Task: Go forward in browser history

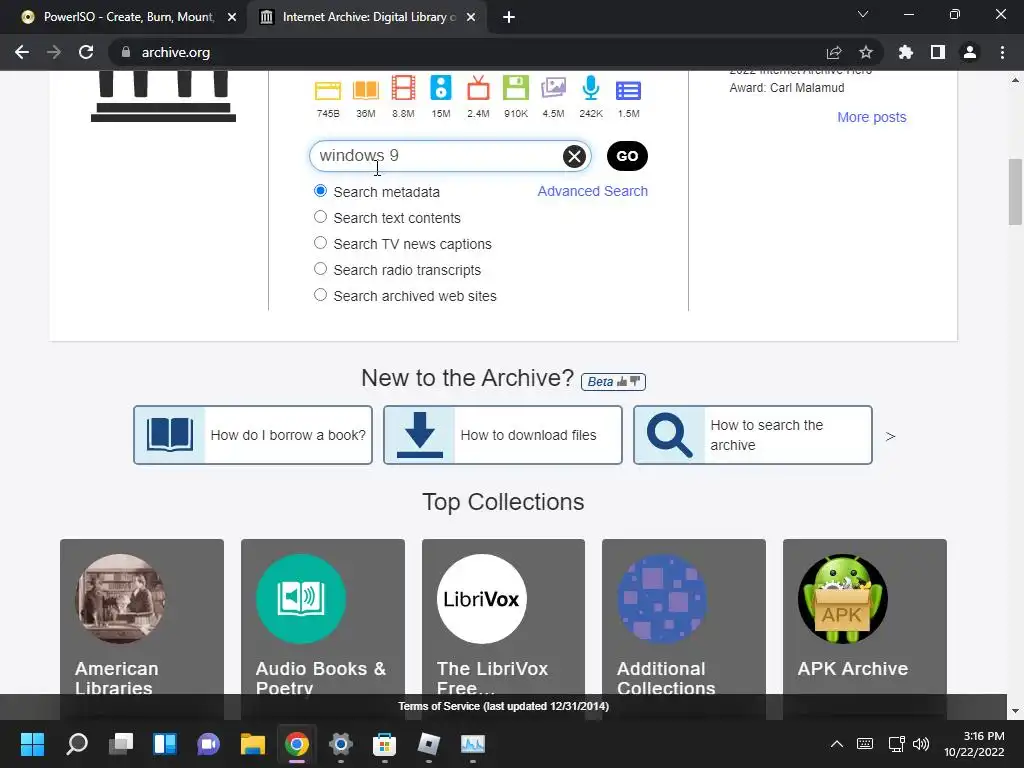Action: (x=54, y=52)
